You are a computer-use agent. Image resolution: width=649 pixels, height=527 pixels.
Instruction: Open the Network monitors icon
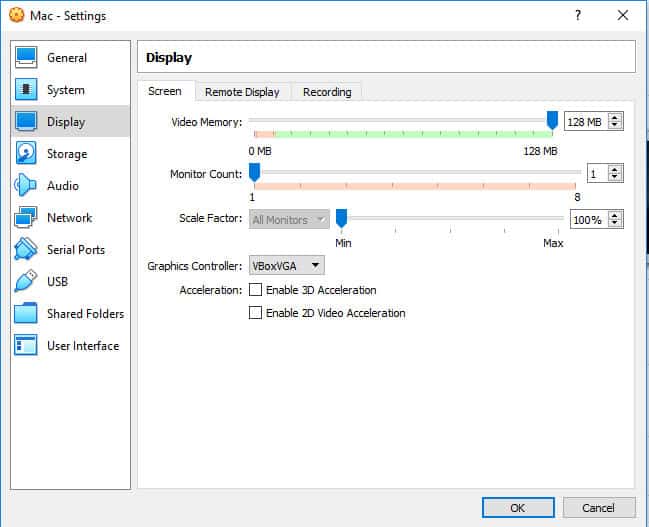[26, 217]
